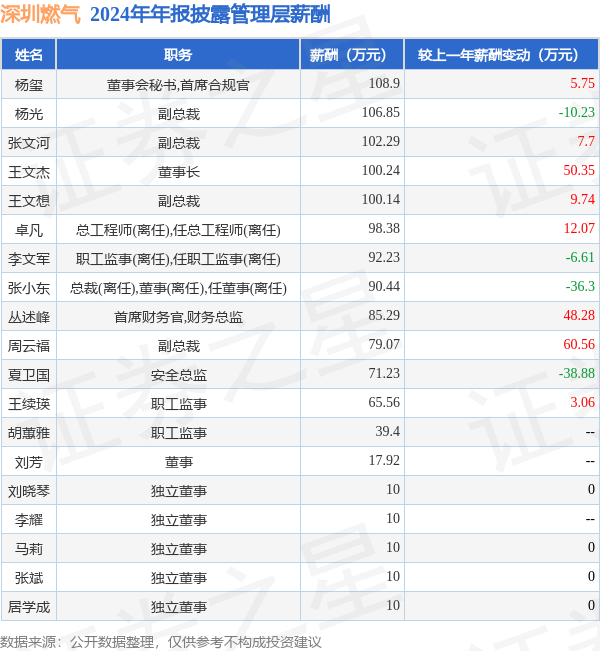
Task: Click the change value 7.7
Action: (586, 141)
